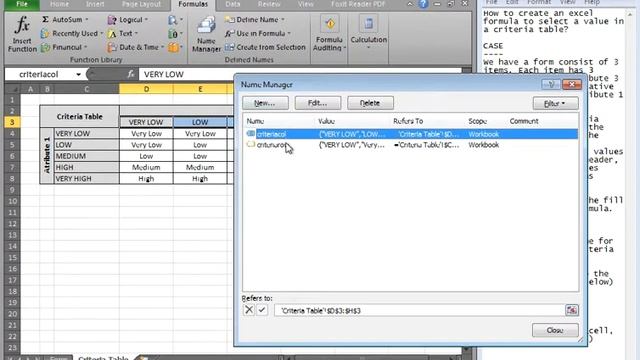Minimize the ribbon with caret icon
The image size is (640, 360).
(x=410, y=4)
